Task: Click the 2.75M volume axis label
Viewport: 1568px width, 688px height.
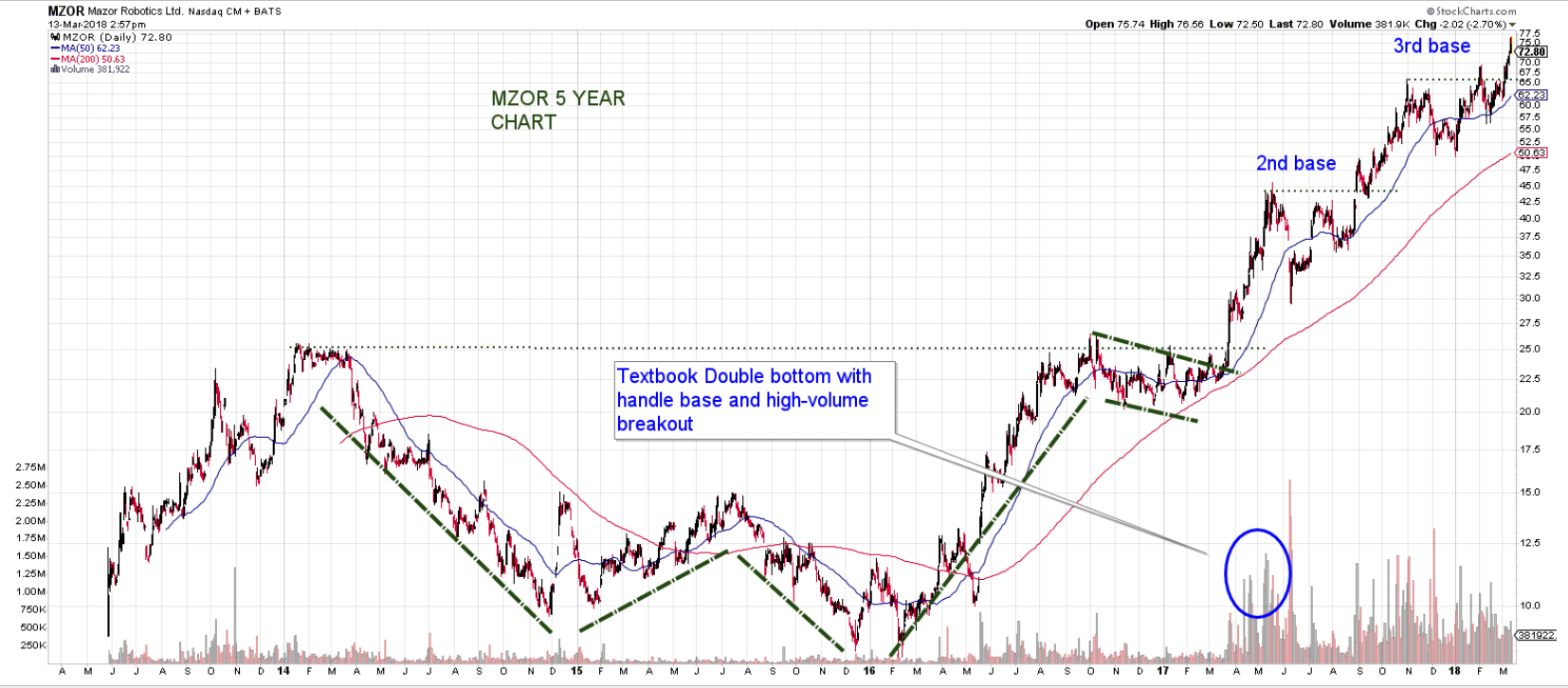Action: click(x=31, y=467)
